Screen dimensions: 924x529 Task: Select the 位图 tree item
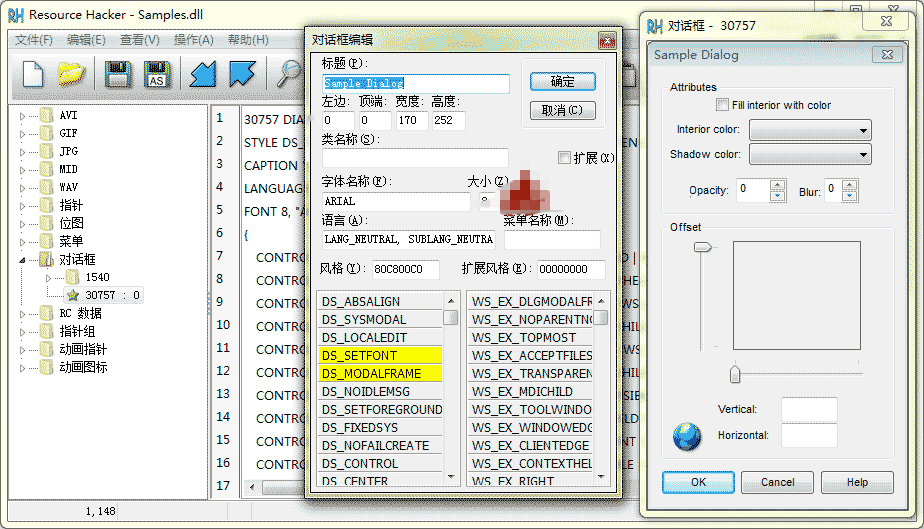[71, 223]
